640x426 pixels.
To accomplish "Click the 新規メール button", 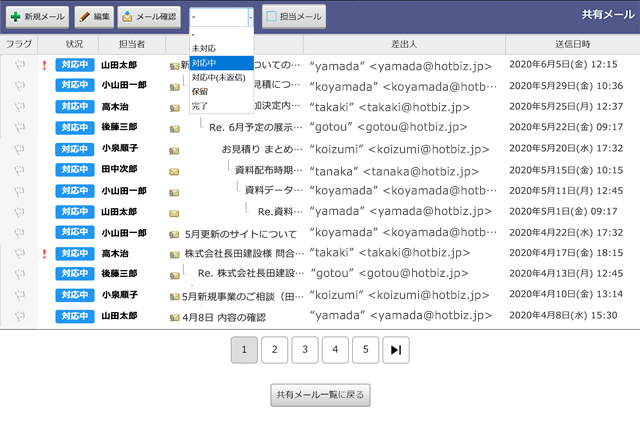I will tap(38, 17).
